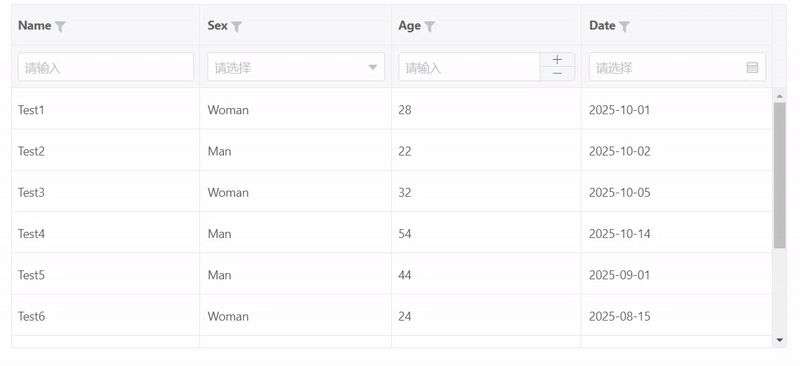This screenshot has width=800, height=366.
Task: Open the Sex column filter funnel icon
Action: coord(236,27)
